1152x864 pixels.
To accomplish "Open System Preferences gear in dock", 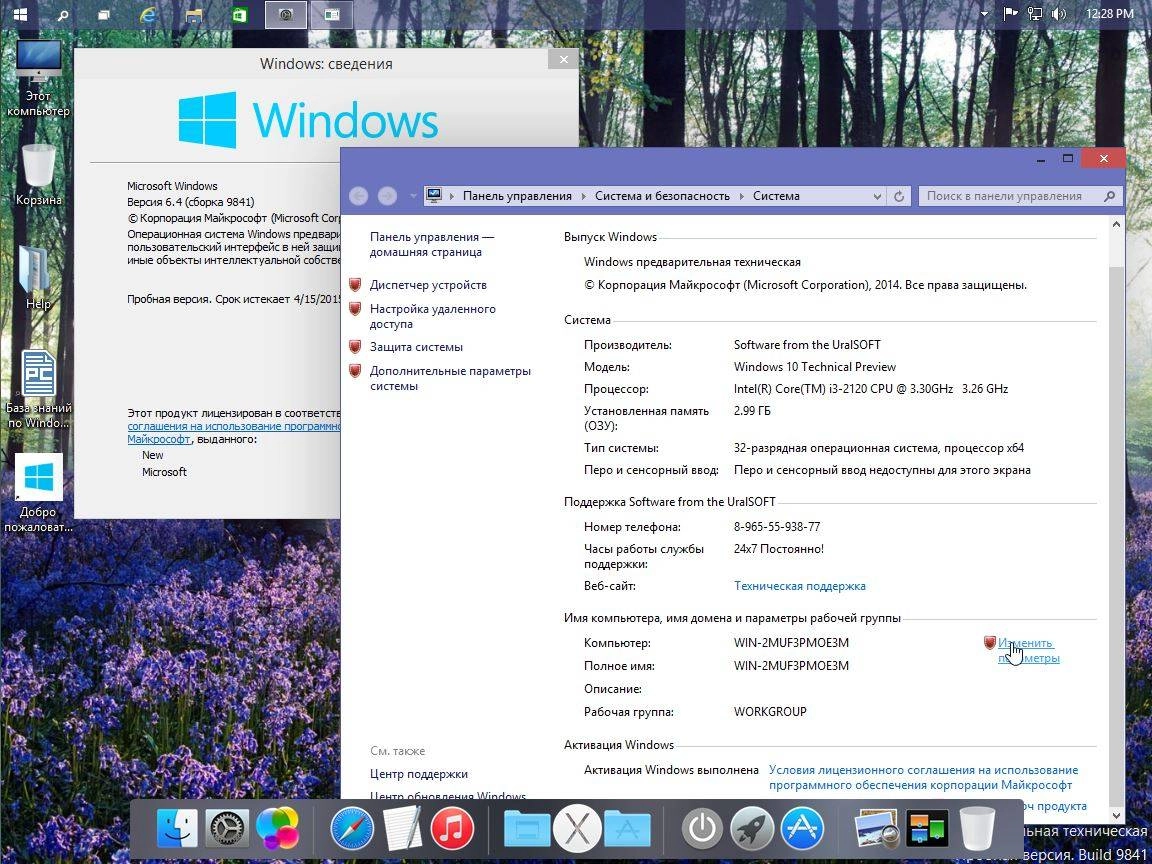I will coord(226,829).
